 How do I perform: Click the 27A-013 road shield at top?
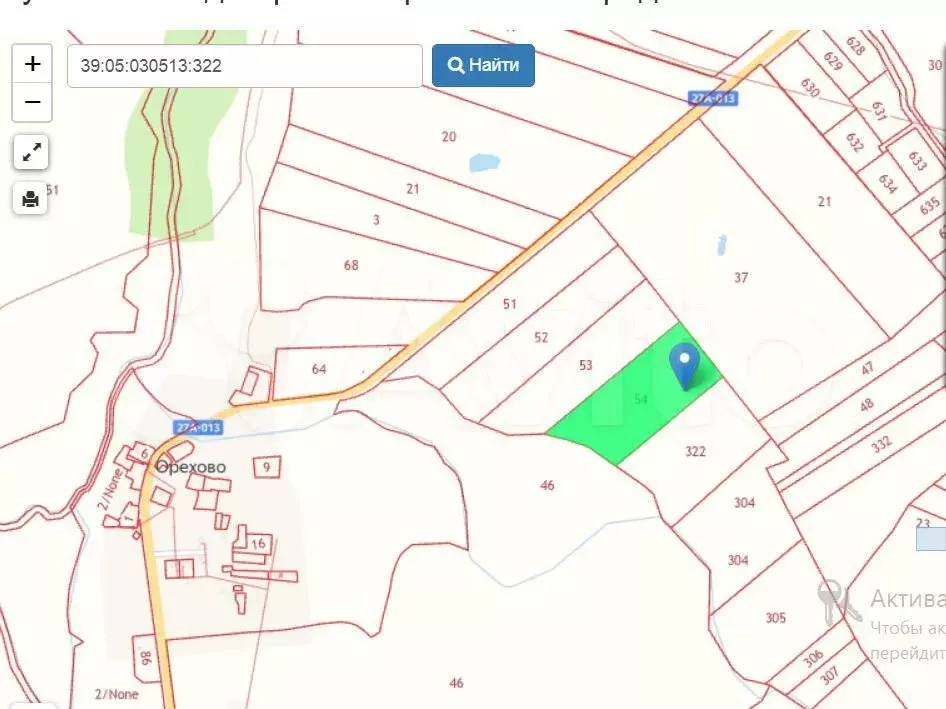tap(713, 98)
